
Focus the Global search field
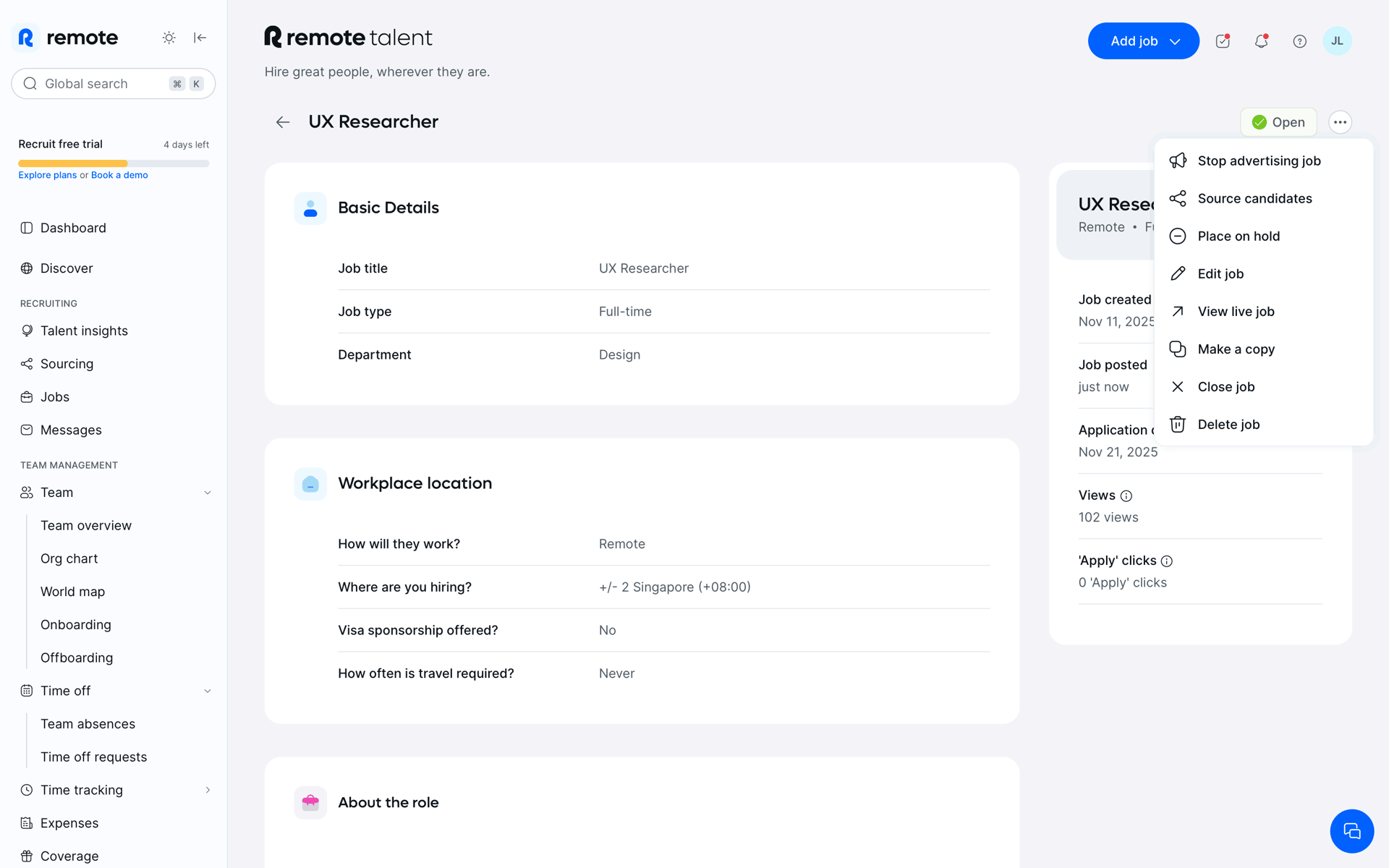click(x=114, y=84)
